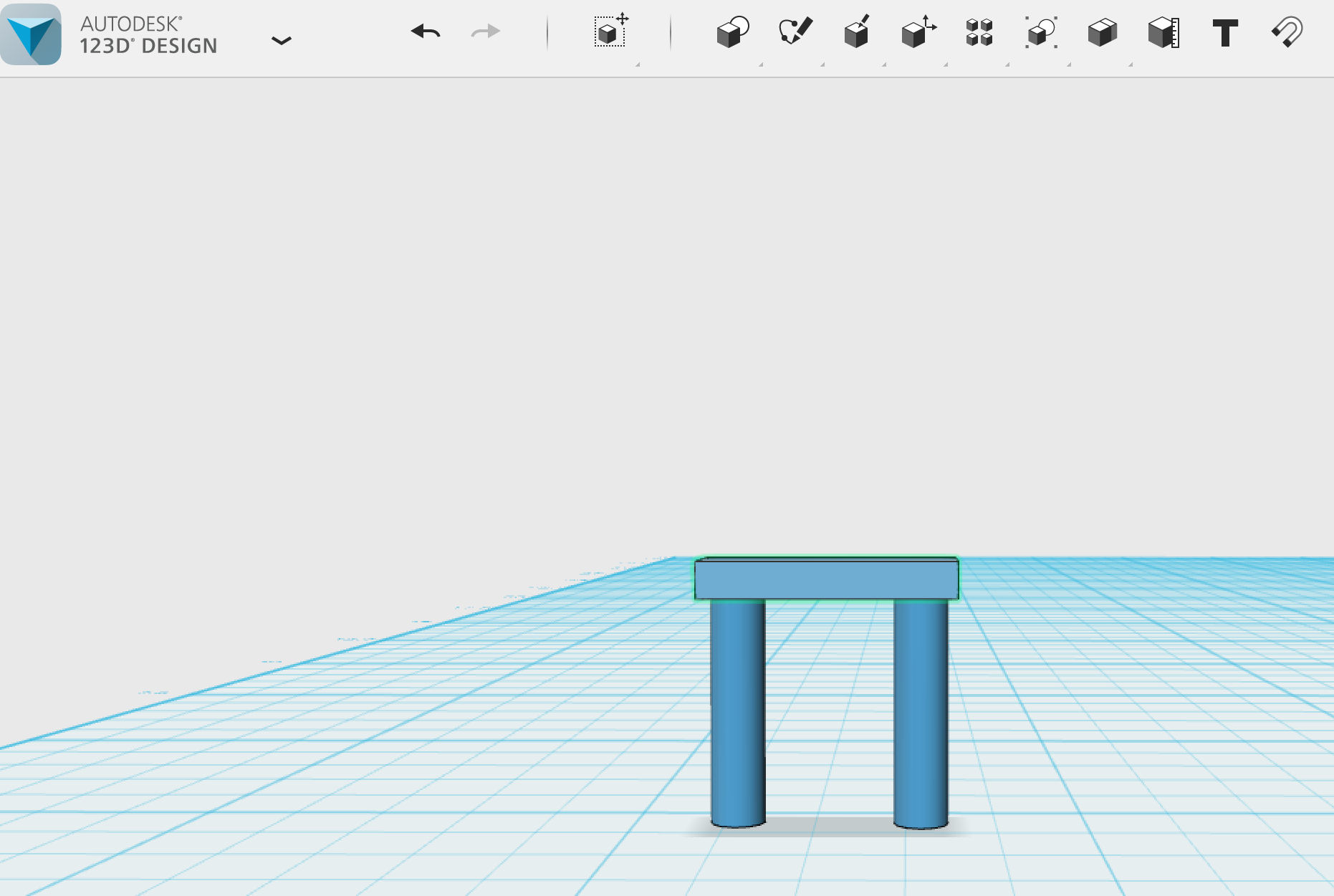Screen dimensions: 1334x896
Task: Select the Text tool
Action: (1225, 33)
